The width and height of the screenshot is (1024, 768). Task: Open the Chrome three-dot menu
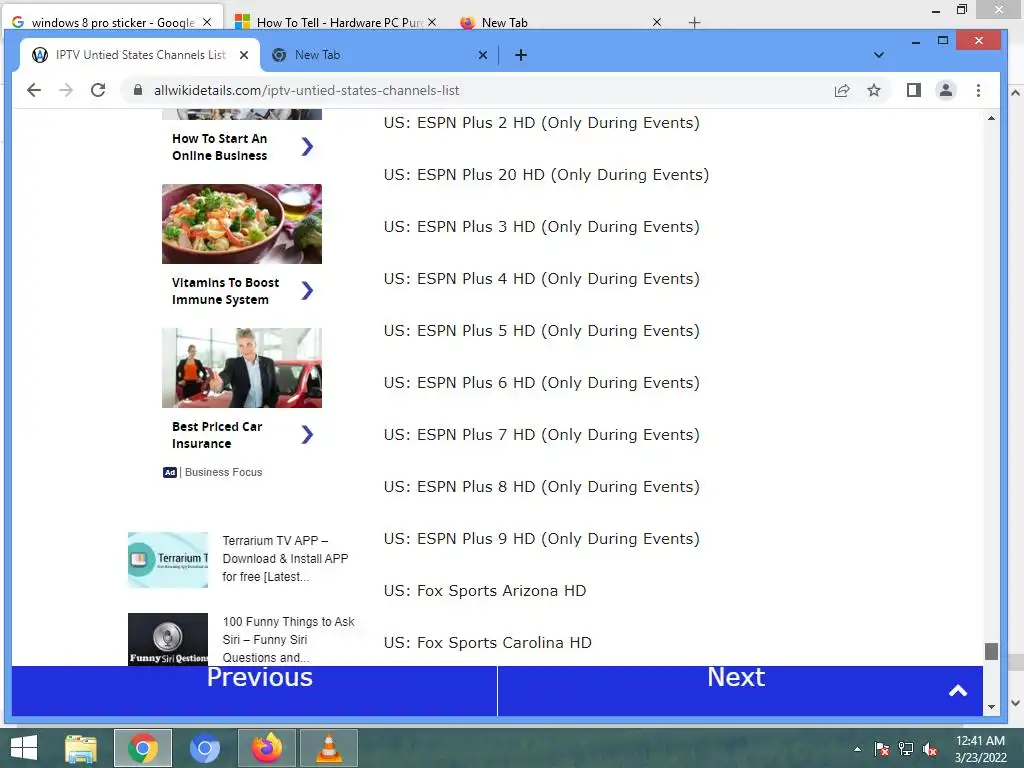tap(978, 90)
